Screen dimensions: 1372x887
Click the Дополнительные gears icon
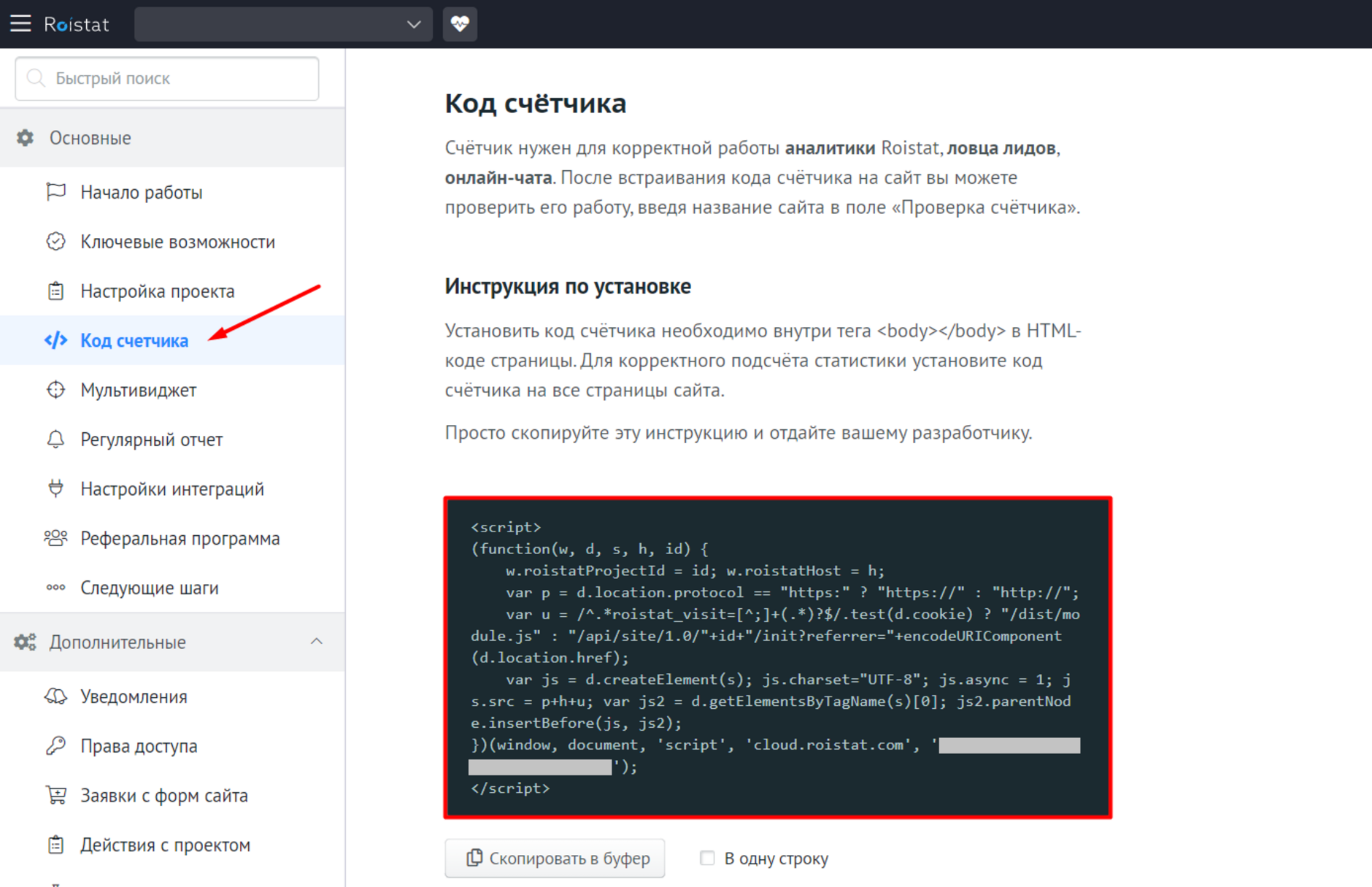[x=26, y=642]
